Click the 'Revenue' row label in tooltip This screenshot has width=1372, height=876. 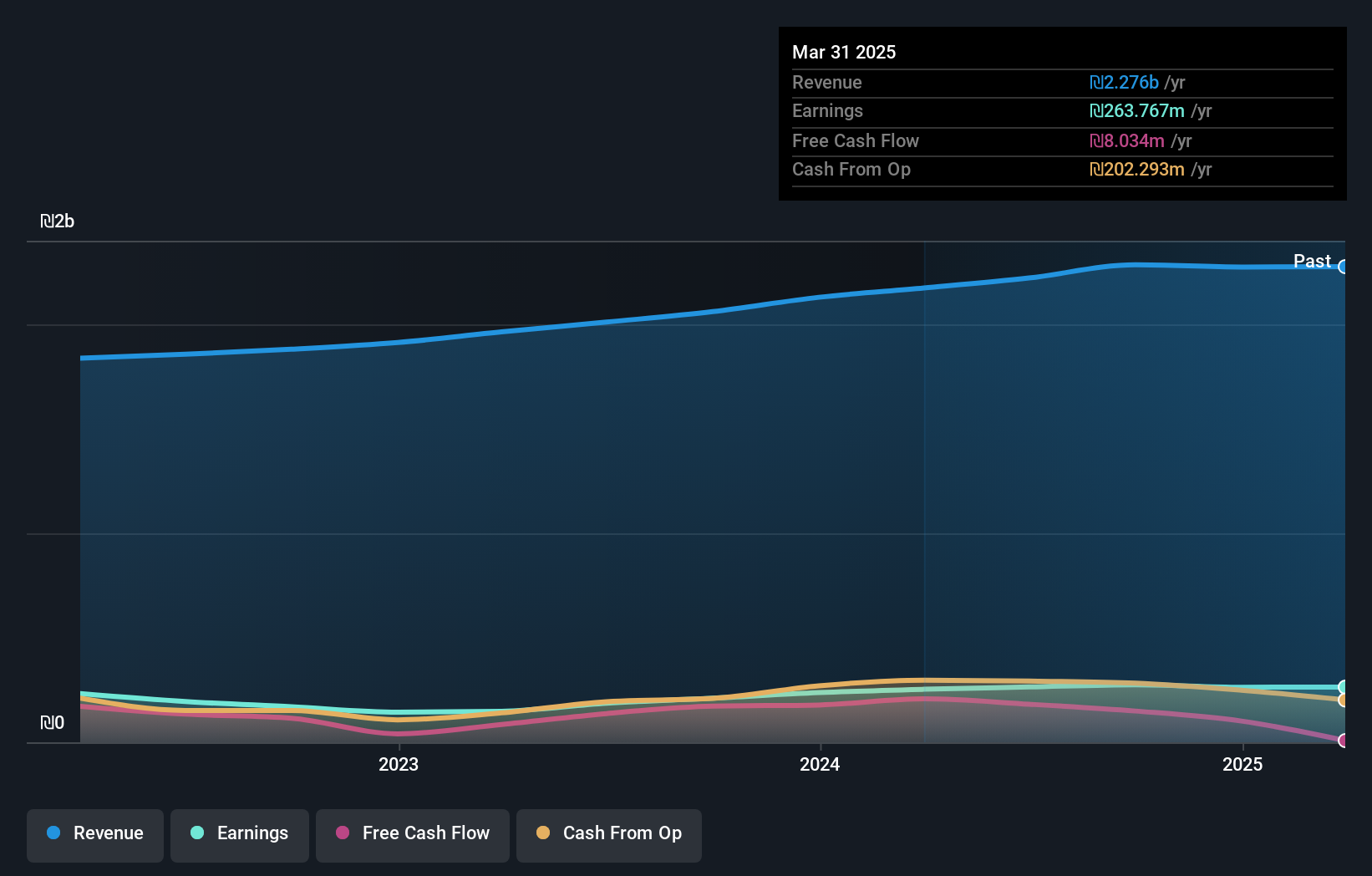827,82
